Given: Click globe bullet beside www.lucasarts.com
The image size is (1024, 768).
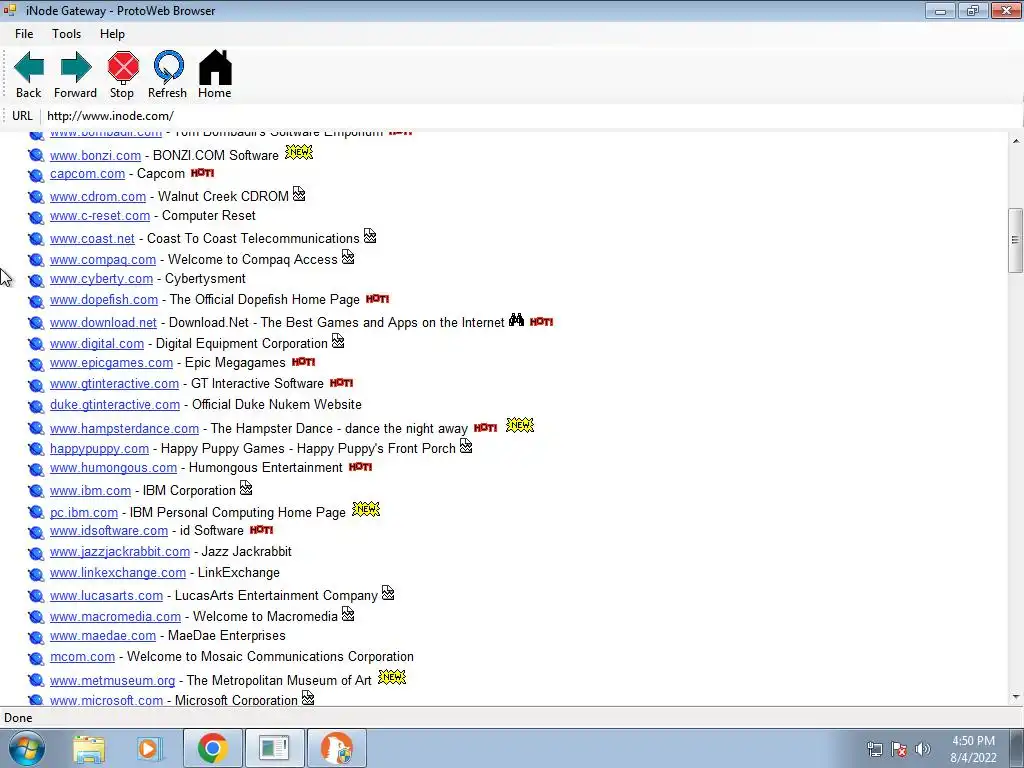Looking at the screenshot, I should [36, 596].
